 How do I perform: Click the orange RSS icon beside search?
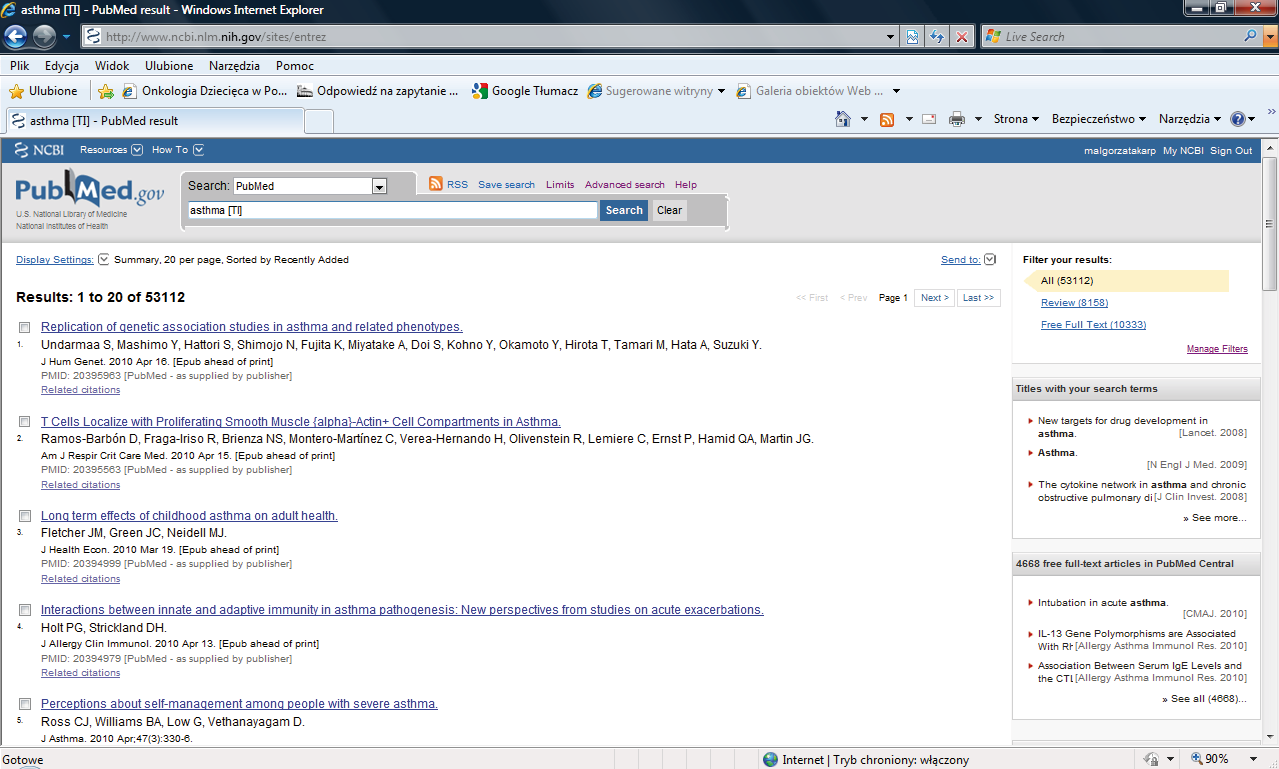coord(436,184)
